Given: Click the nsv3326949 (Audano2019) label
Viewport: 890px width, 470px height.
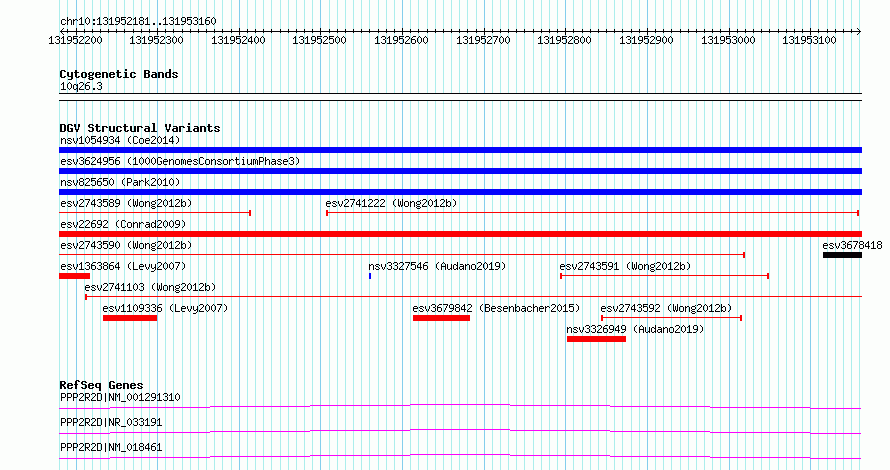Looking at the screenshot, I should point(635,329).
